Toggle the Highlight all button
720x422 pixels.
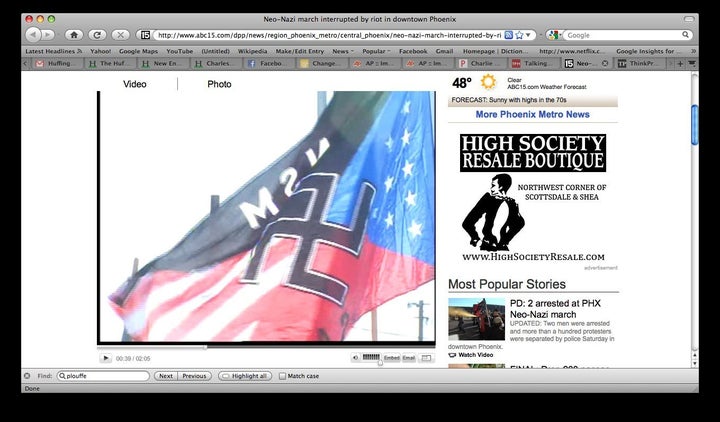coord(245,376)
